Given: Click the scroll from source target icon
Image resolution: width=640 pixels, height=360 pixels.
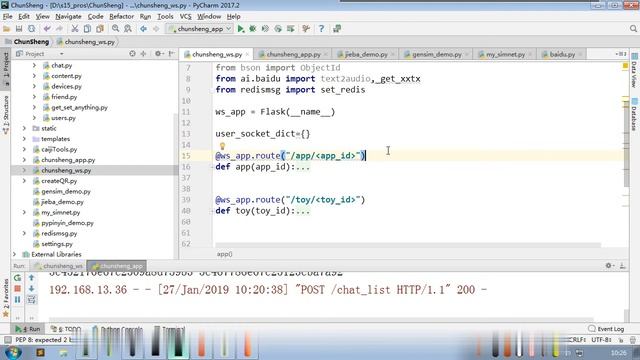Looking at the screenshot, I should [132, 53].
